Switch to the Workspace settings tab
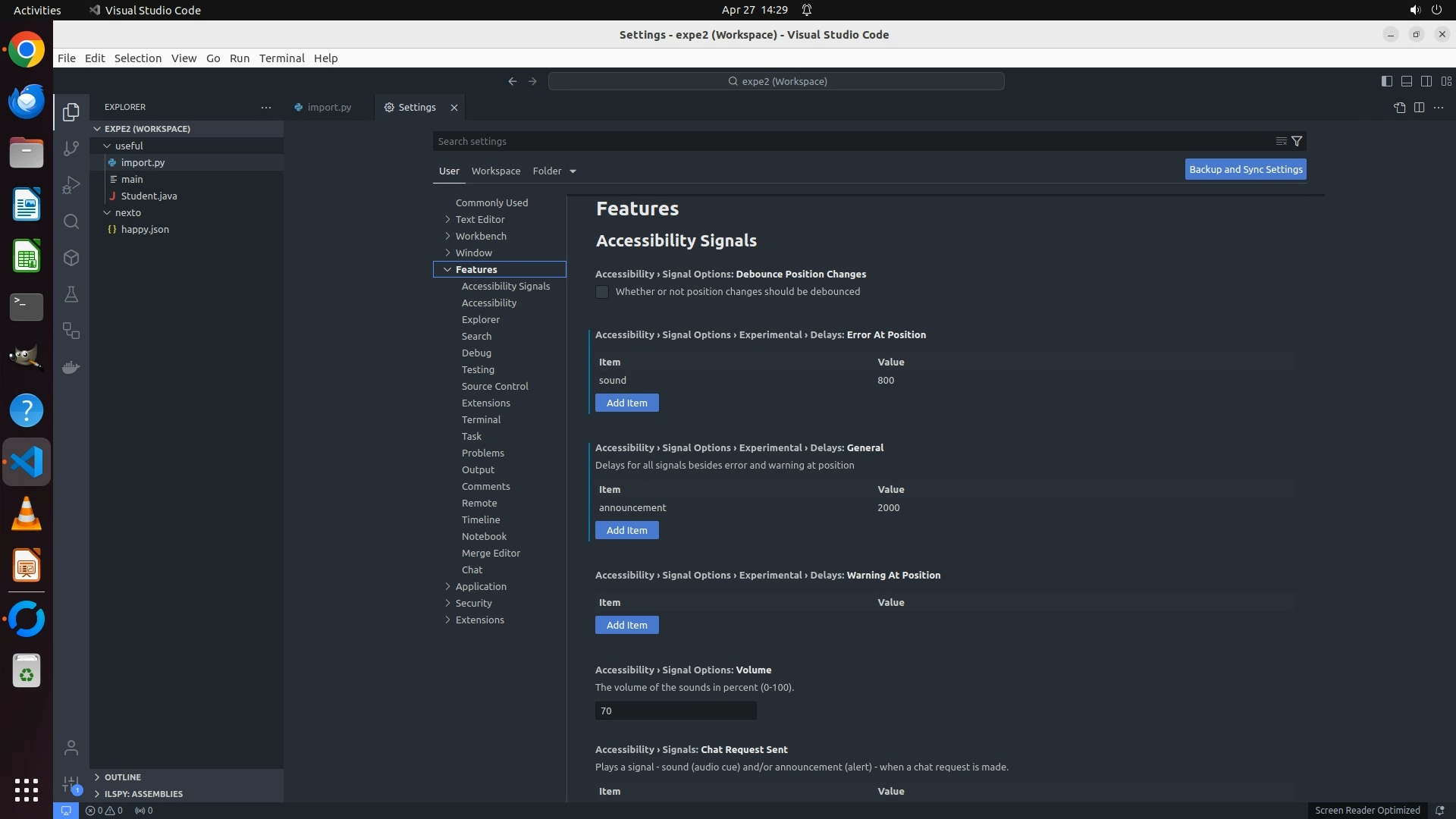 (496, 171)
